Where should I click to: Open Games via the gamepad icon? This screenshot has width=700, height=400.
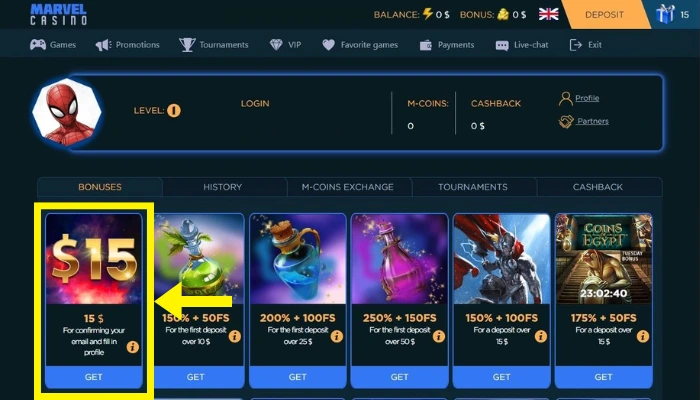pyautogui.click(x=38, y=45)
